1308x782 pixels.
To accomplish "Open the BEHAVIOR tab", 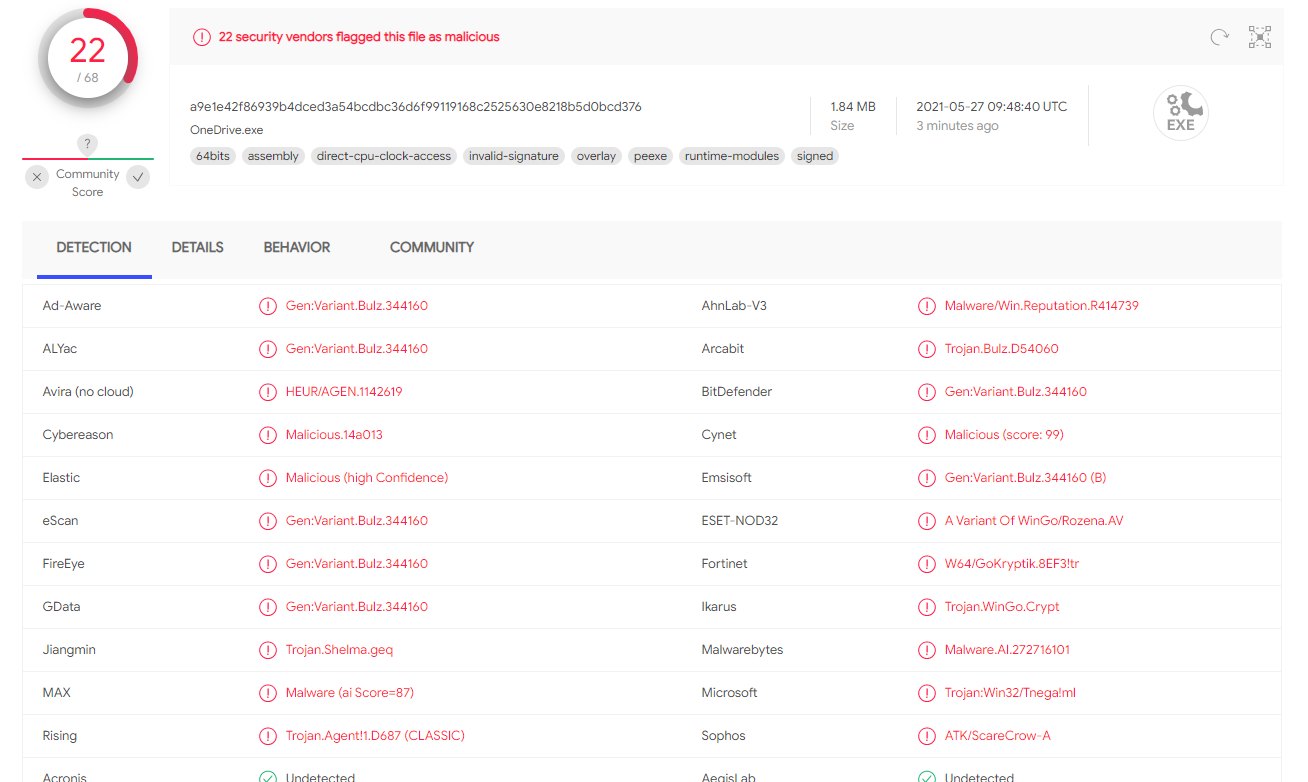I will [296, 247].
